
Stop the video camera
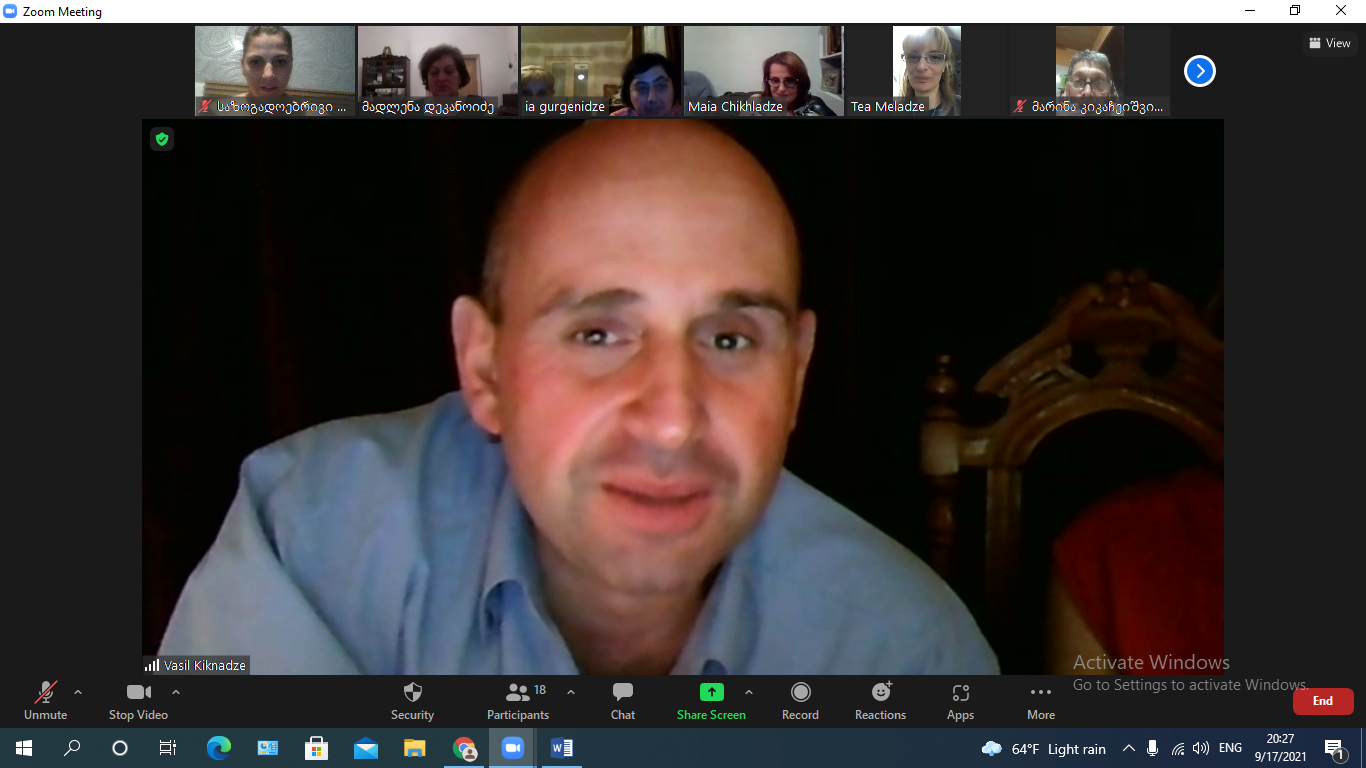coord(138,700)
